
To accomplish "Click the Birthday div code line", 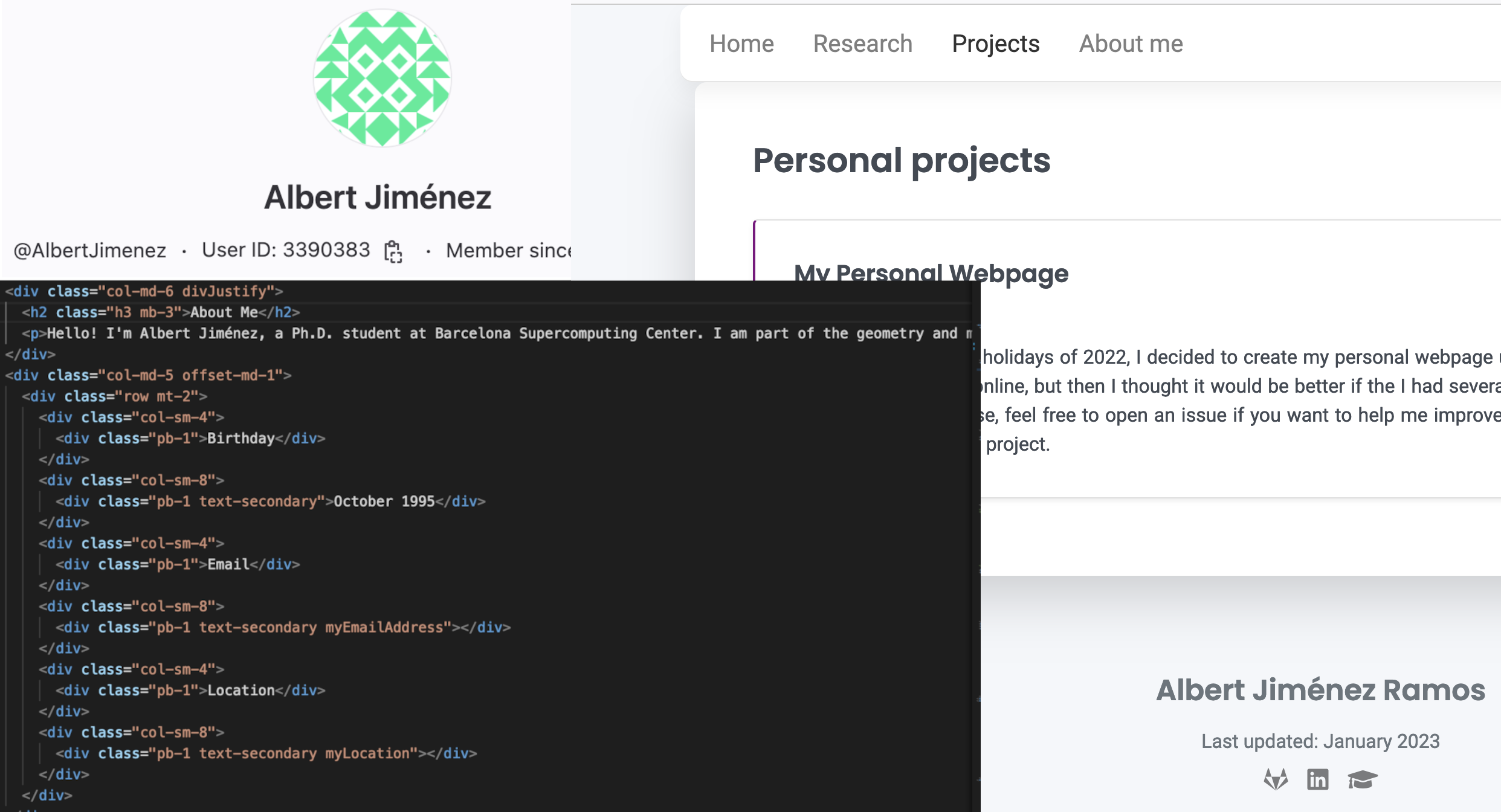I will (190, 439).
